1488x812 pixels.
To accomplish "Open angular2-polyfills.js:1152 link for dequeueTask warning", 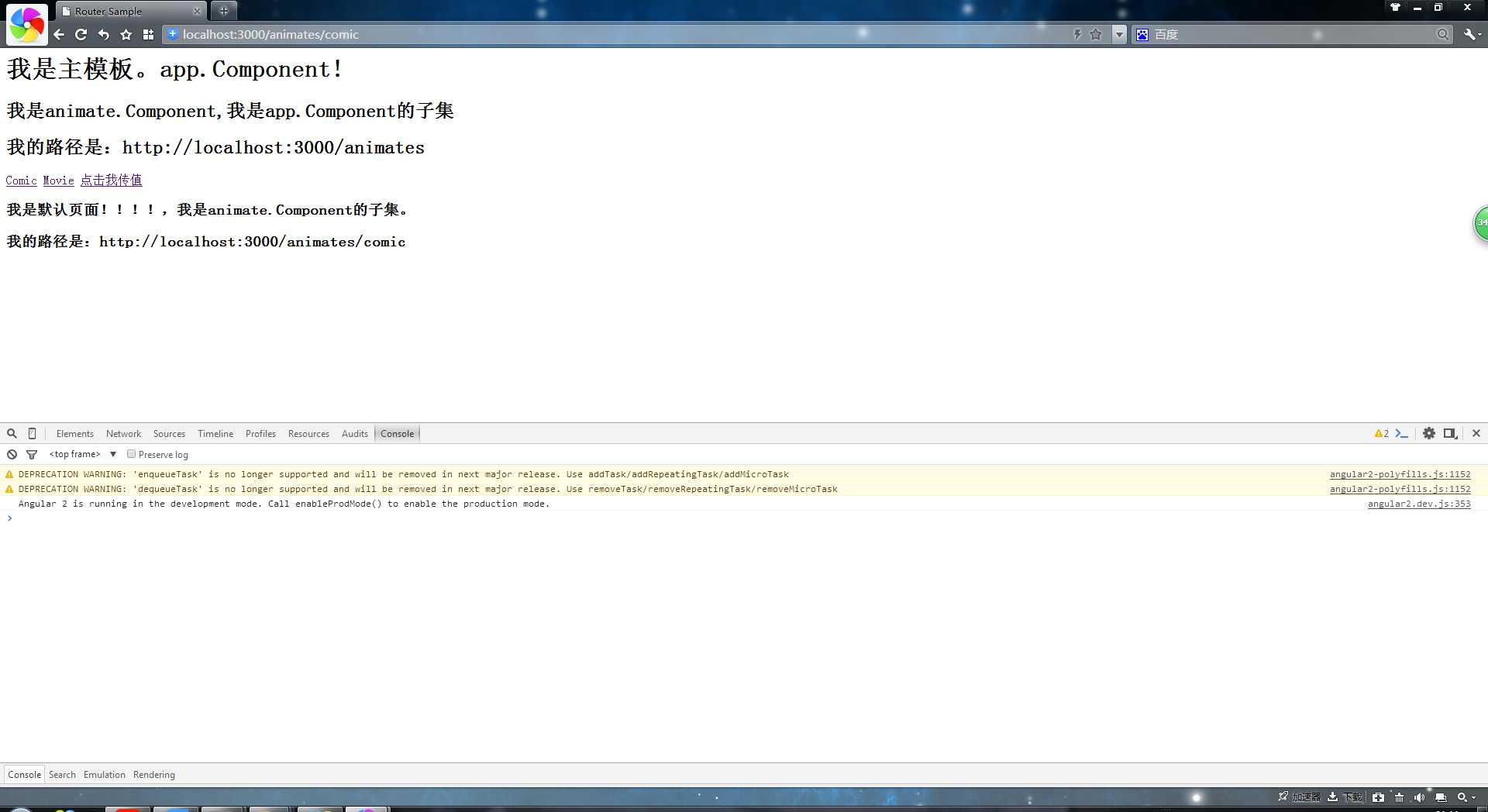I will 1400,489.
